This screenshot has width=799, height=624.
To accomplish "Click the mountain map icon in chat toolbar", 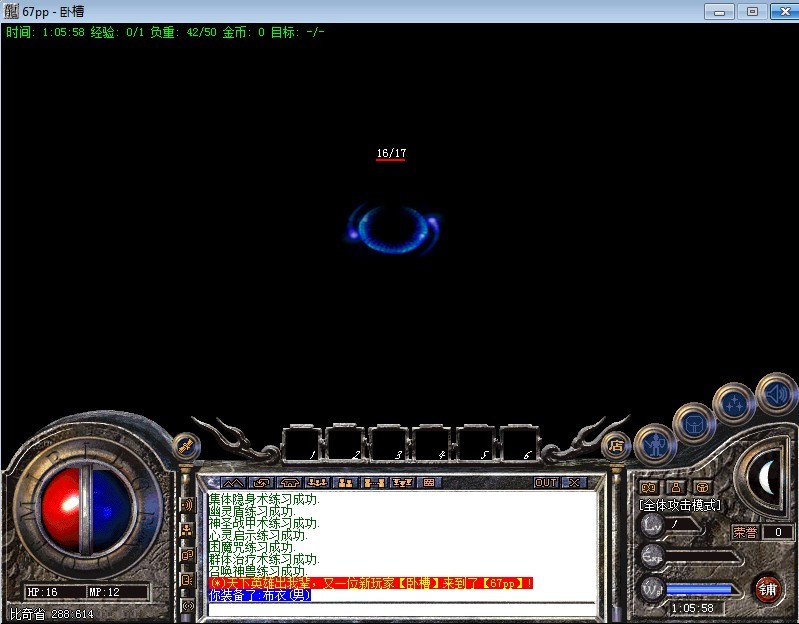I will click(x=234, y=482).
